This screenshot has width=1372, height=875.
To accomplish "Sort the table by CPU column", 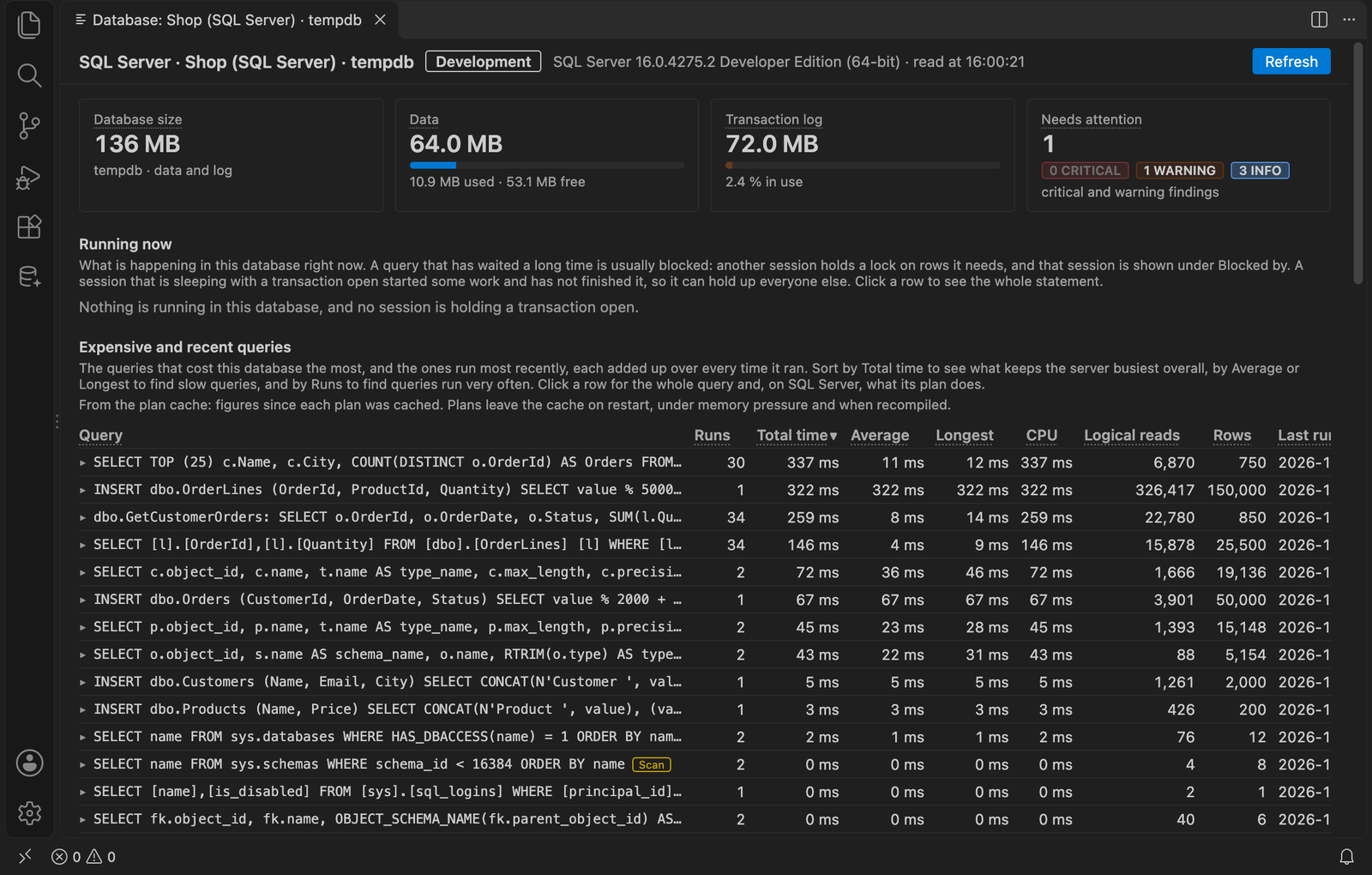I will tap(1041, 435).
